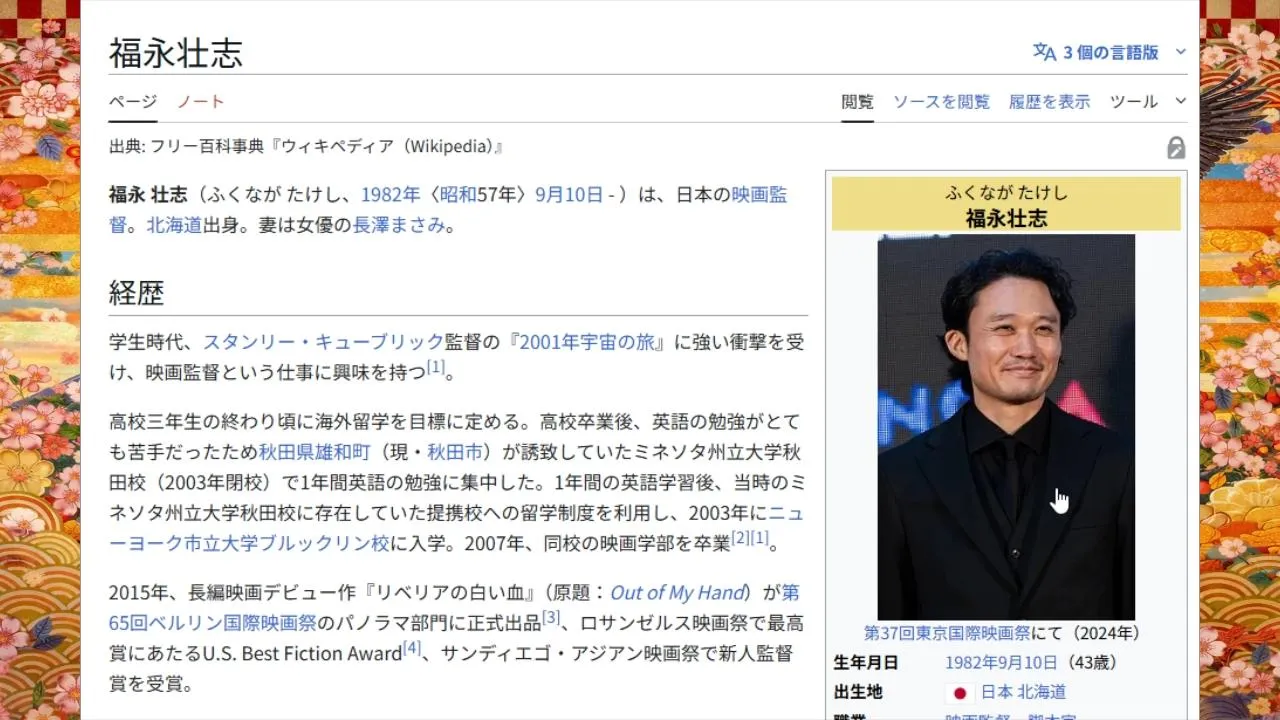Select the 閲覧 tab
1280x720 pixels.
(x=857, y=101)
